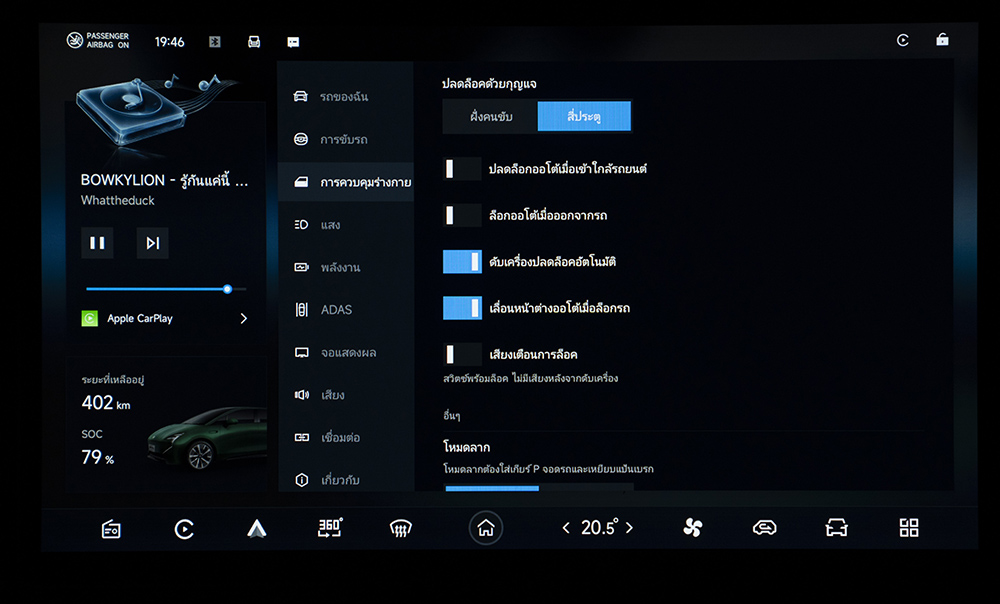Enable ปลดล็อกออโต้เมื่อเข้าใกล้รถยนต์ toggle

point(462,169)
